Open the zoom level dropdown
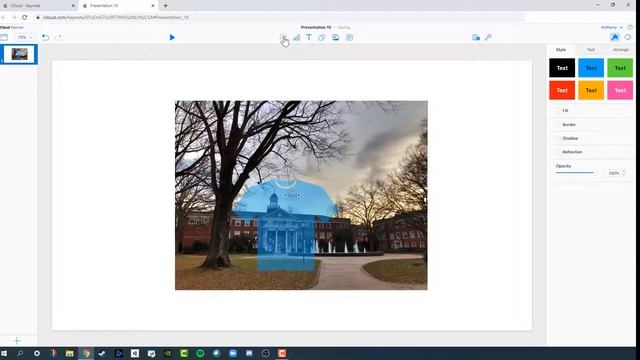The height and width of the screenshot is (360, 640). (x=24, y=38)
